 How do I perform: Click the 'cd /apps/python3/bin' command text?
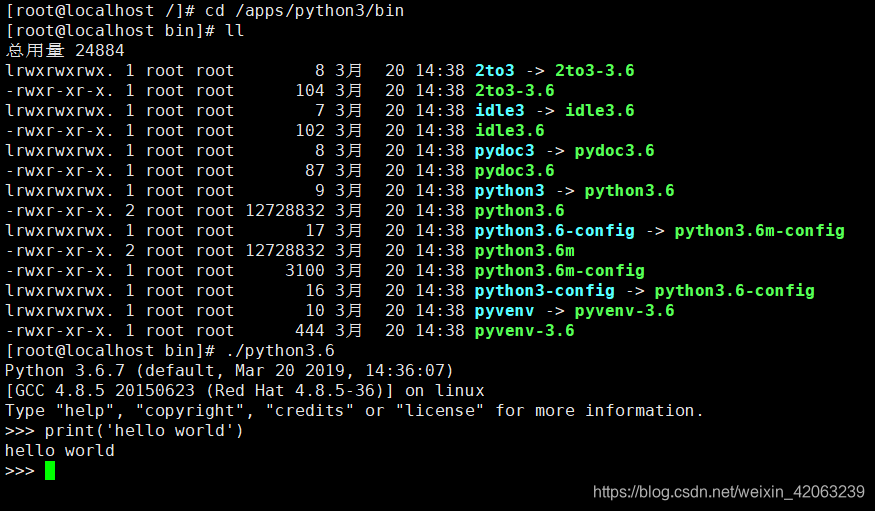click(304, 11)
